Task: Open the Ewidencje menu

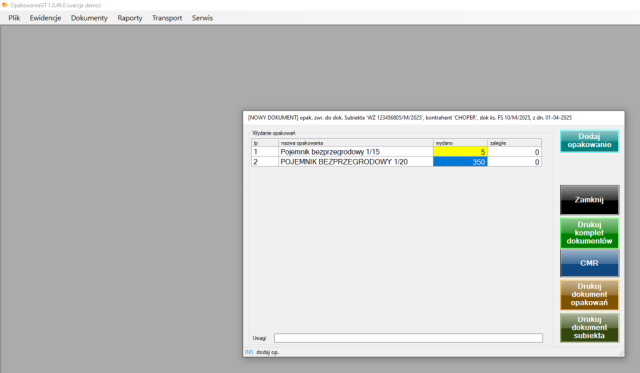Action: click(45, 18)
